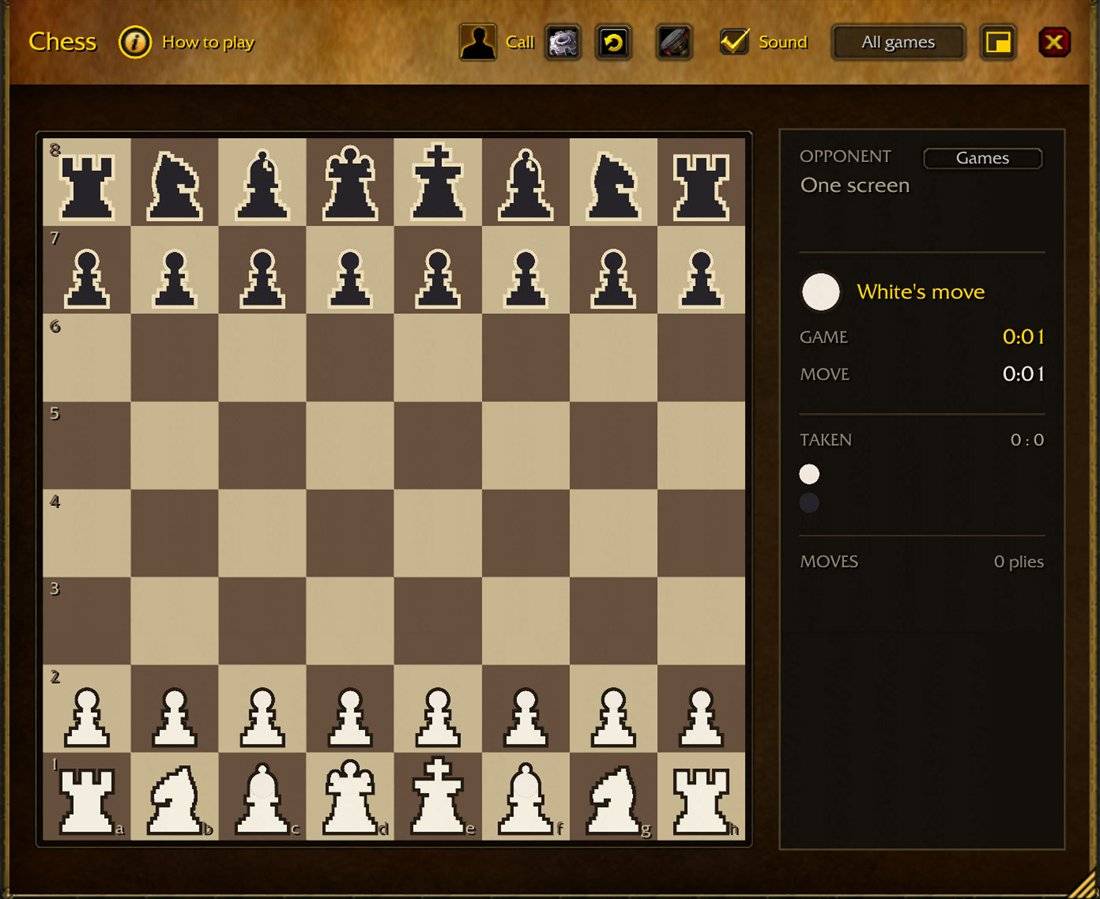The height and width of the screenshot is (899, 1100).
Task: Click the Call player silhouette icon
Action: [478, 41]
